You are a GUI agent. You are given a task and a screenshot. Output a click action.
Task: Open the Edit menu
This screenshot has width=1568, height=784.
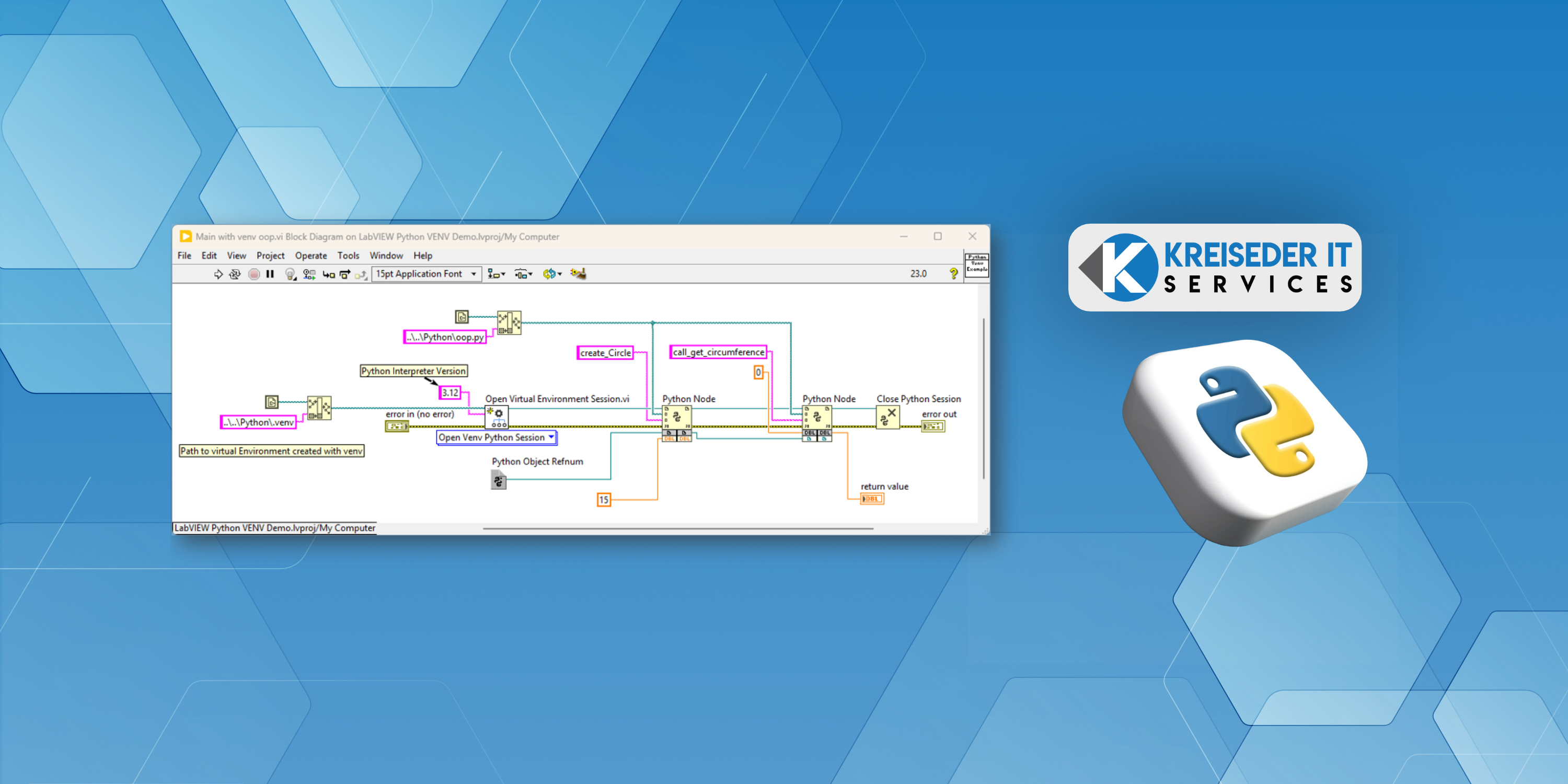[x=209, y=256]
